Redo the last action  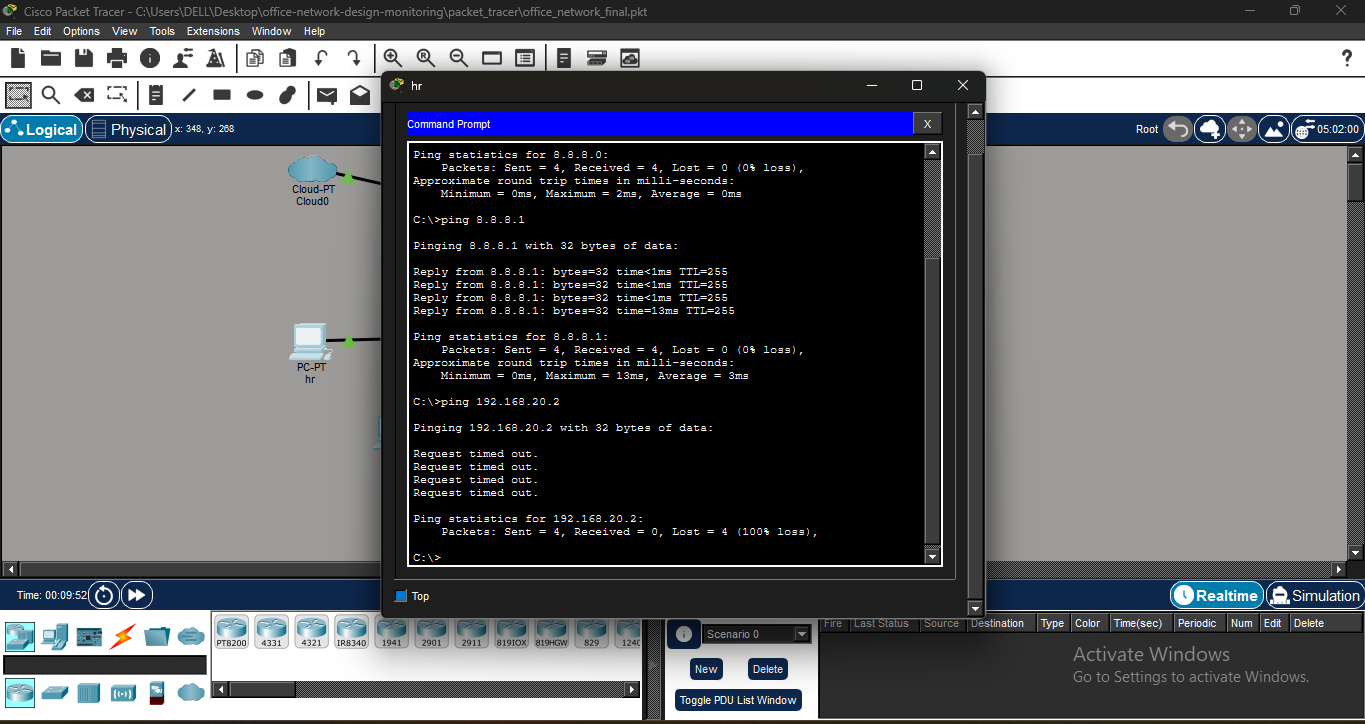(x=354, y=58)
